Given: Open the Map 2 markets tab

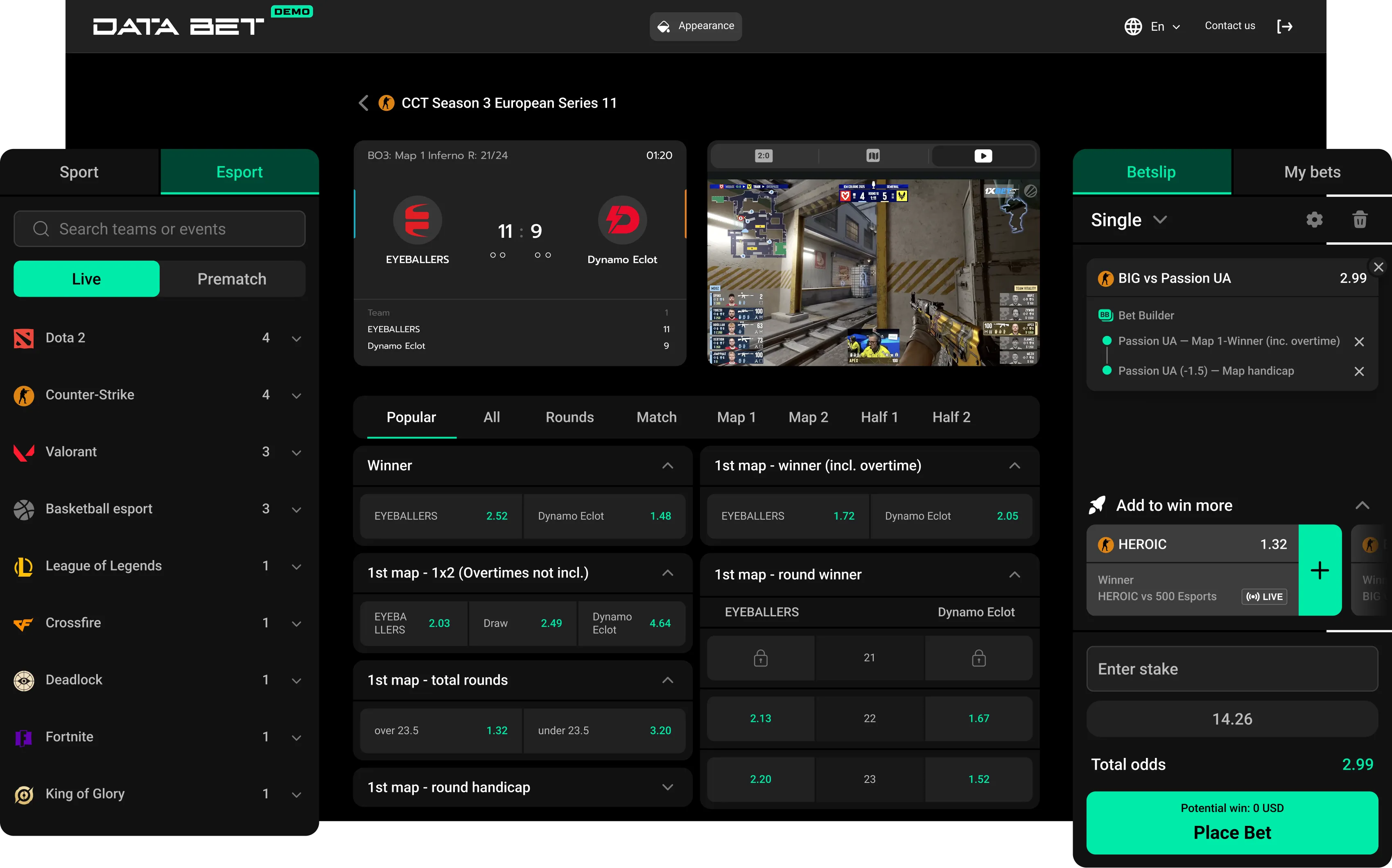Looking at the screenshot, I should coord(808,417).
